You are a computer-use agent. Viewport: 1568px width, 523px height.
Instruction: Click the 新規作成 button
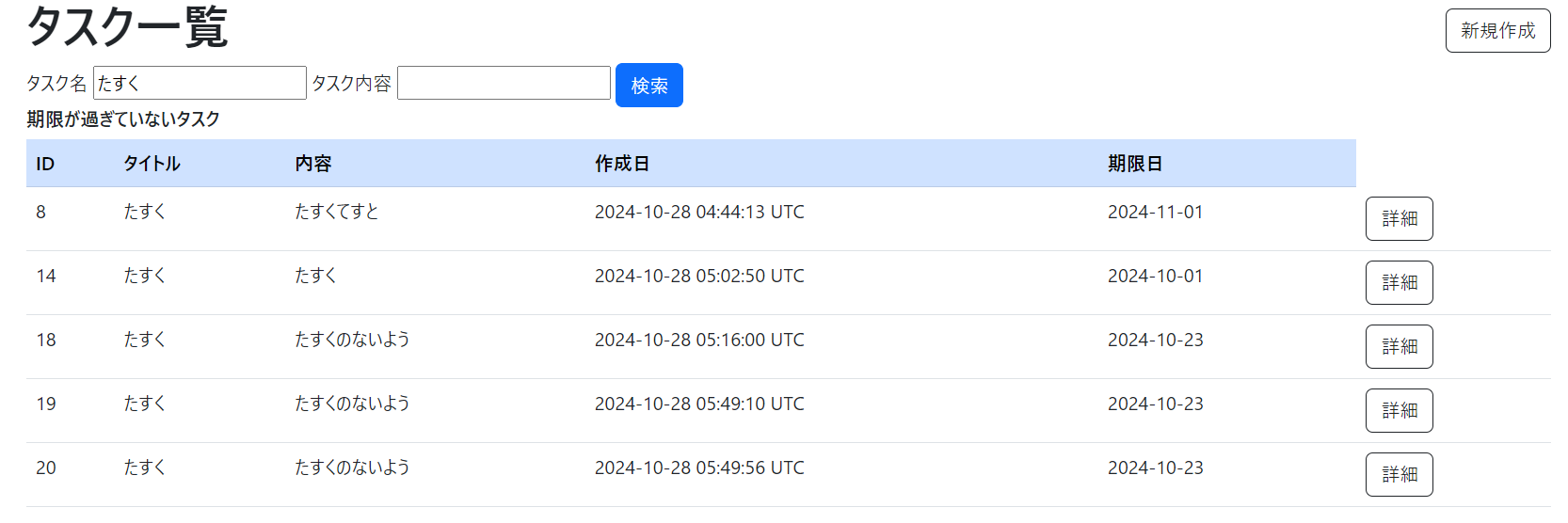(x=1497, y=30)
